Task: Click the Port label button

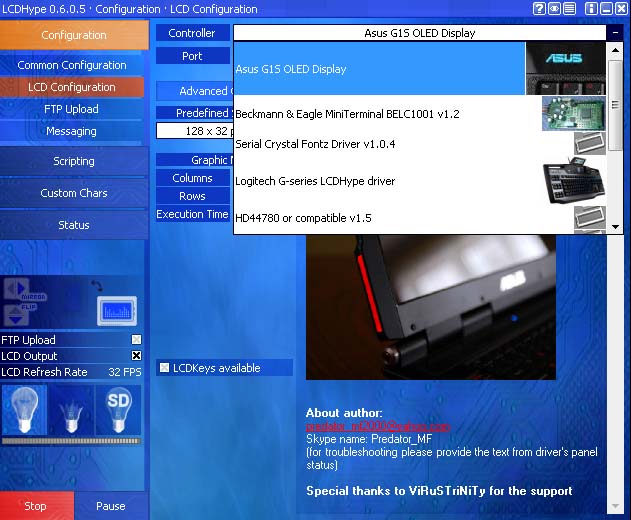Action: click(192, 56)
